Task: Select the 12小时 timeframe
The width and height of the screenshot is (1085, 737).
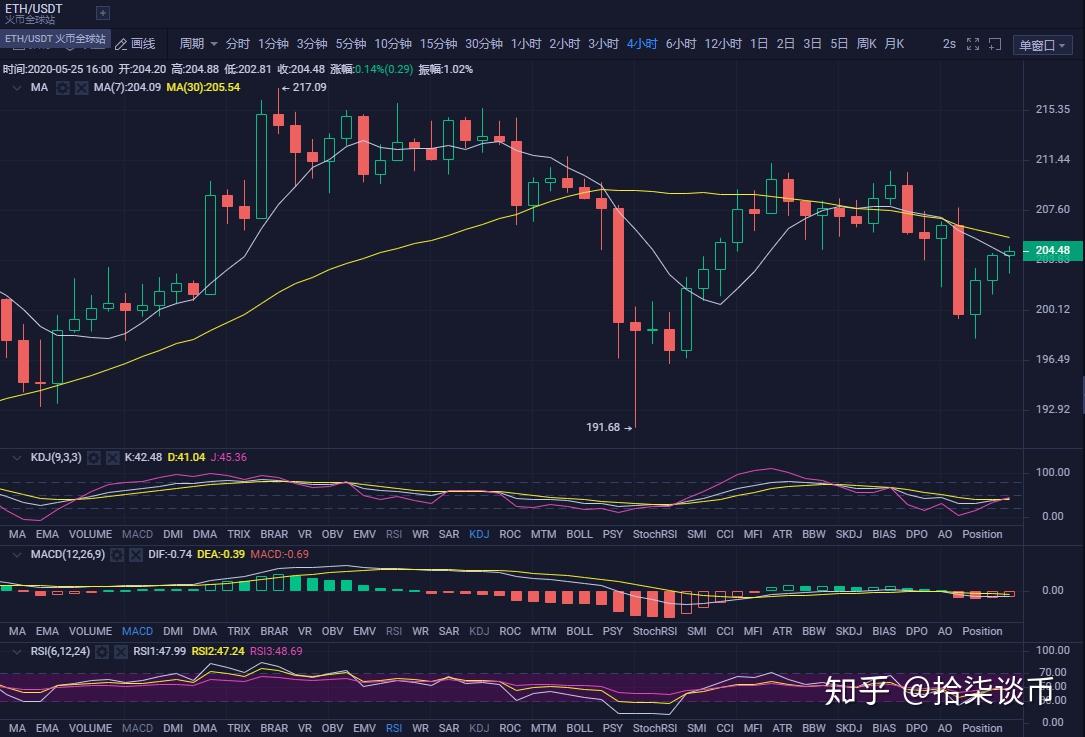Action: pyautogui.click(x=723, y=44)
